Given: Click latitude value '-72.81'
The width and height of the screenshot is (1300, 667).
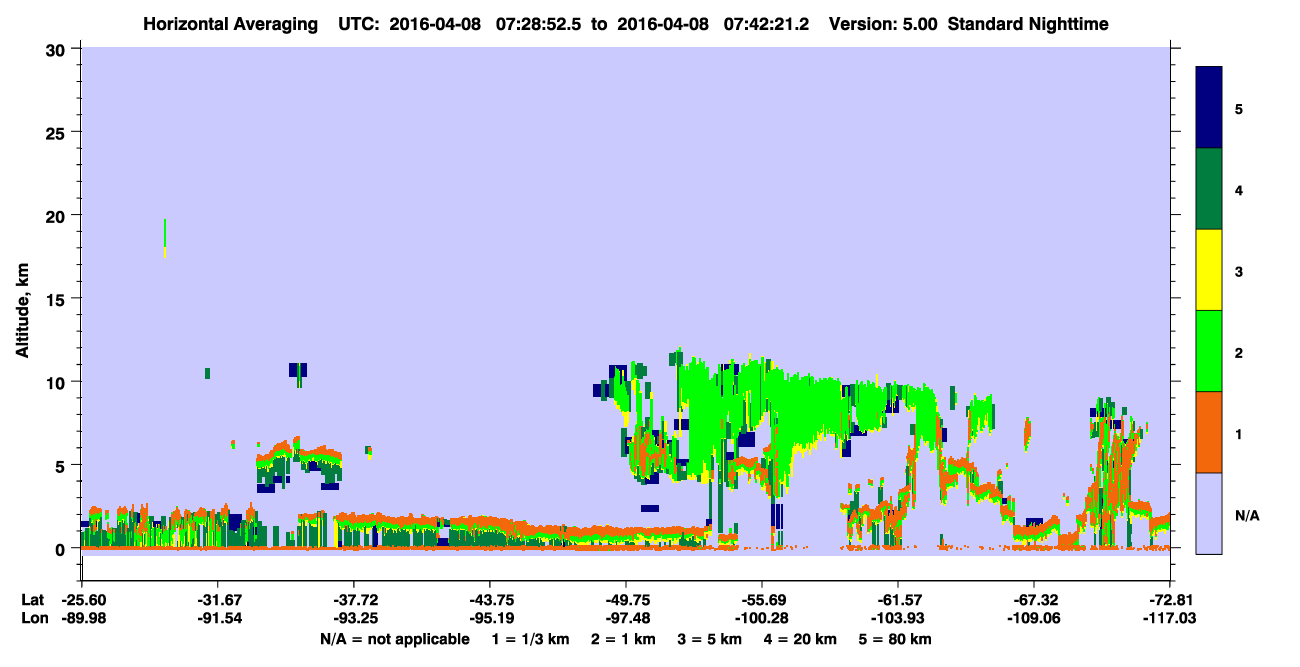Looking at the screenshot, I should pos(1170,600).
